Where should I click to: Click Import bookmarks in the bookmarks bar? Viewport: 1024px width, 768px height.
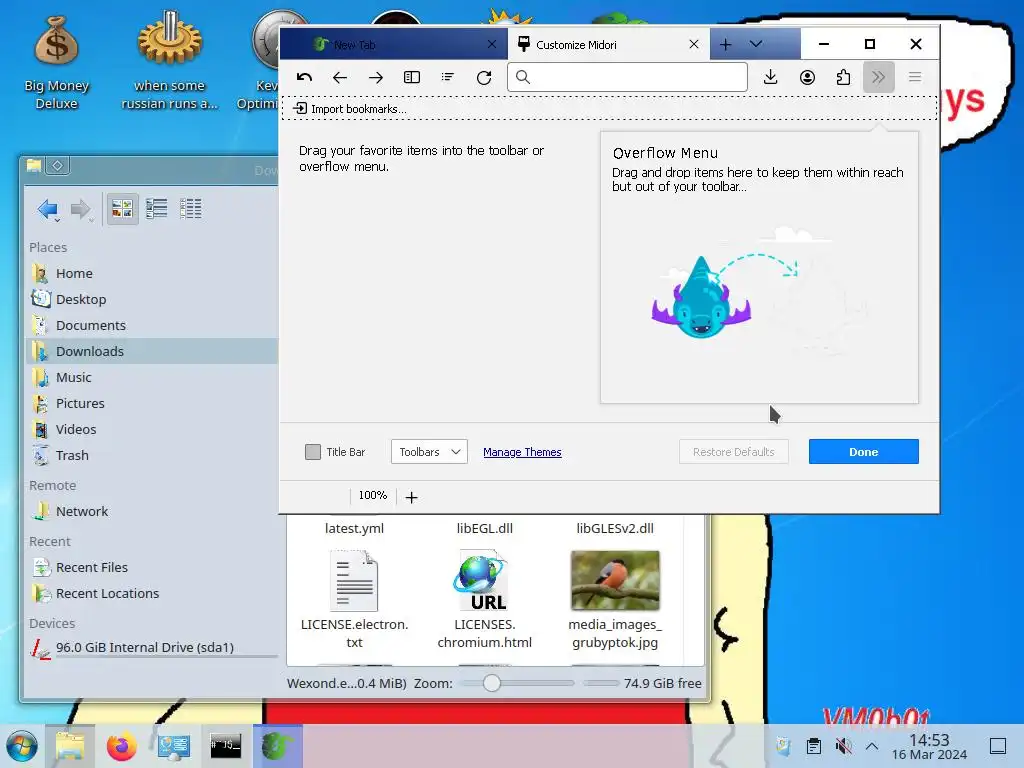pyautogui.click(x=350, y=109)
